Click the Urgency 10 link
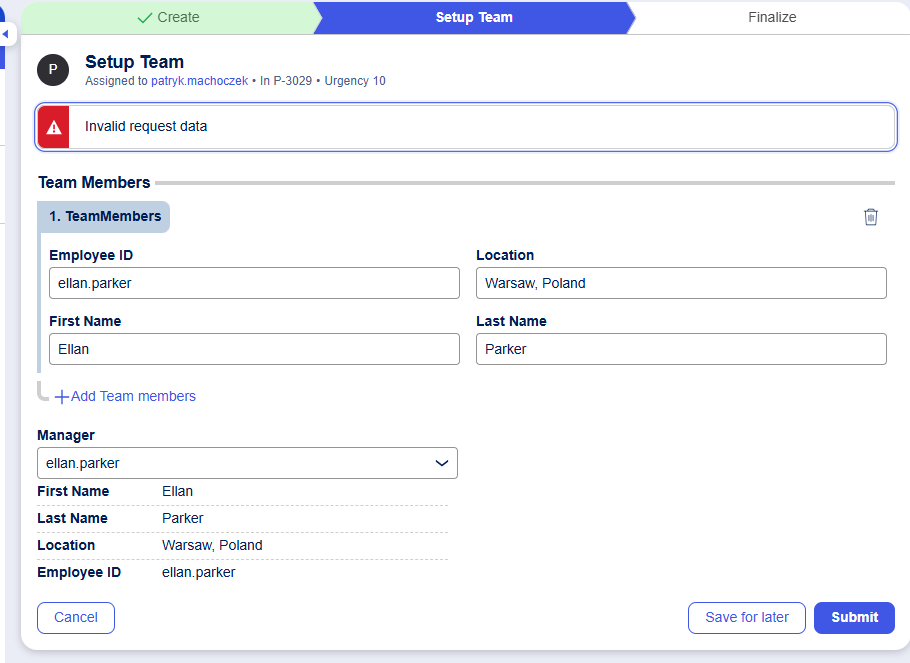The image size is (910, 663). (x=355, y=81)
